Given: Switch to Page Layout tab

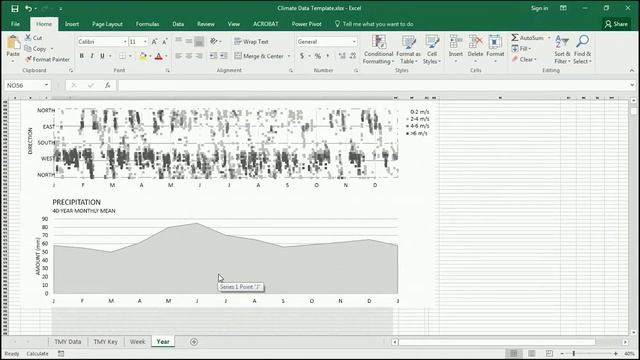Looking at the screenshot, I should coord(107,24).
